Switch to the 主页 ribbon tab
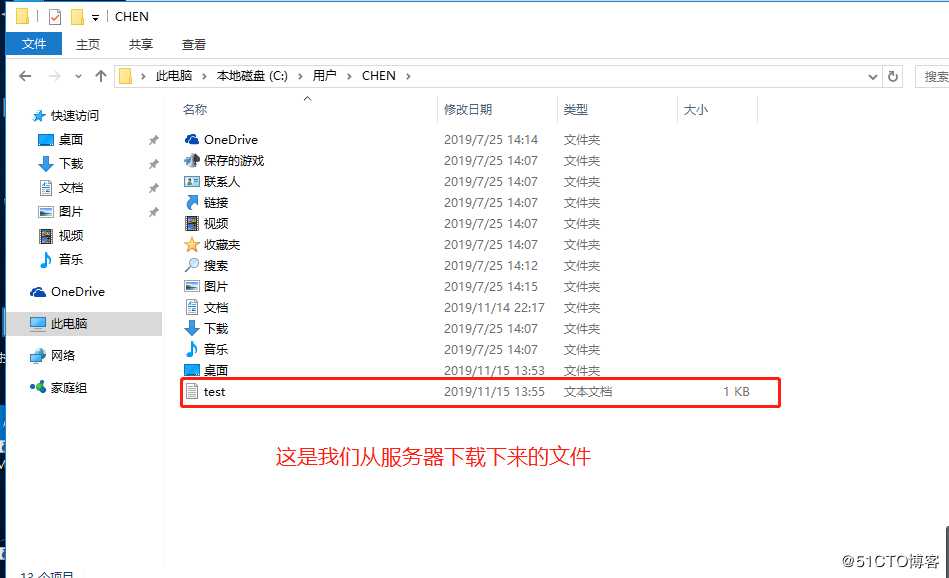Screen dimensions: 949x578 [88, 44]
